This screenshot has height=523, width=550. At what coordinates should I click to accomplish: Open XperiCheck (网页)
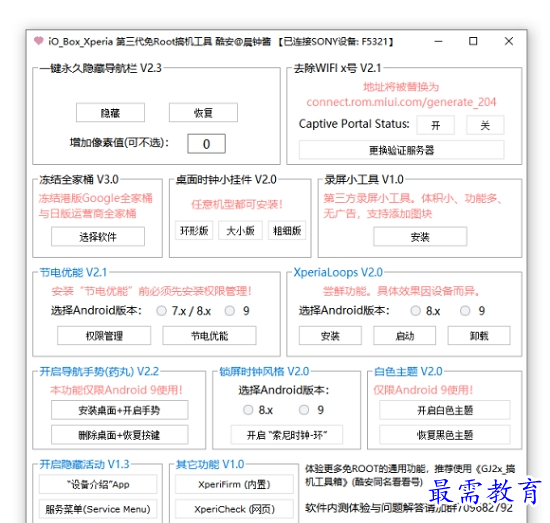point(234,509)
